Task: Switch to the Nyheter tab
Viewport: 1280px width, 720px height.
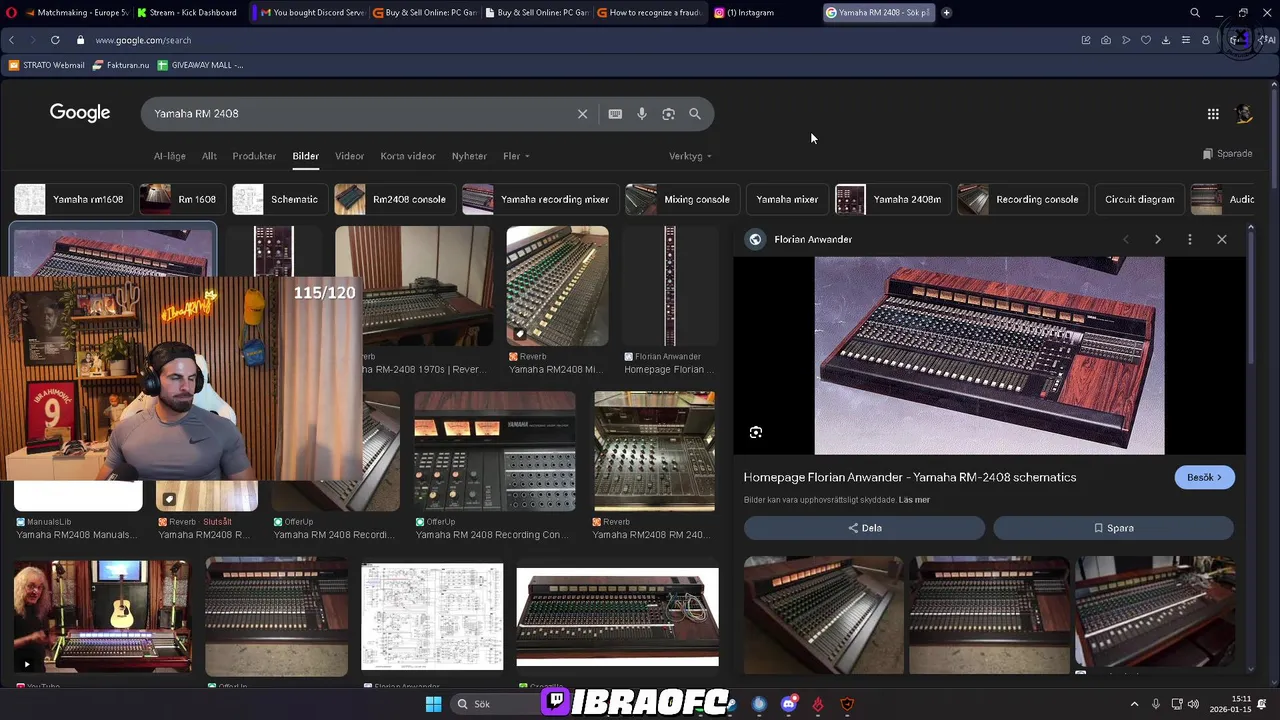Action: [x=469, y=156]
